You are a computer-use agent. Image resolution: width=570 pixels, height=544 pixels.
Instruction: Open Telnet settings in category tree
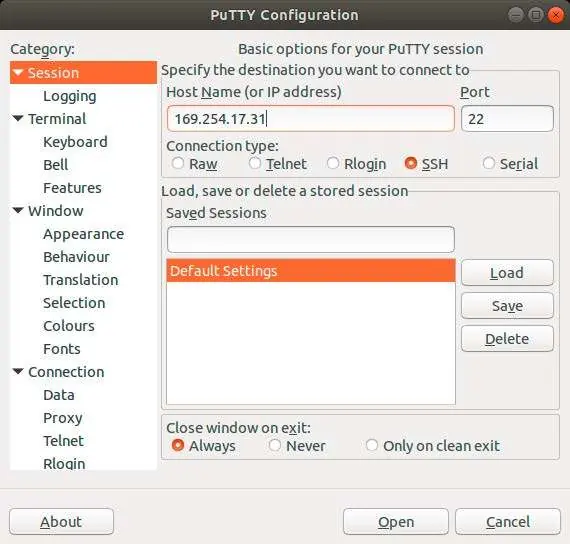[64, 441]
